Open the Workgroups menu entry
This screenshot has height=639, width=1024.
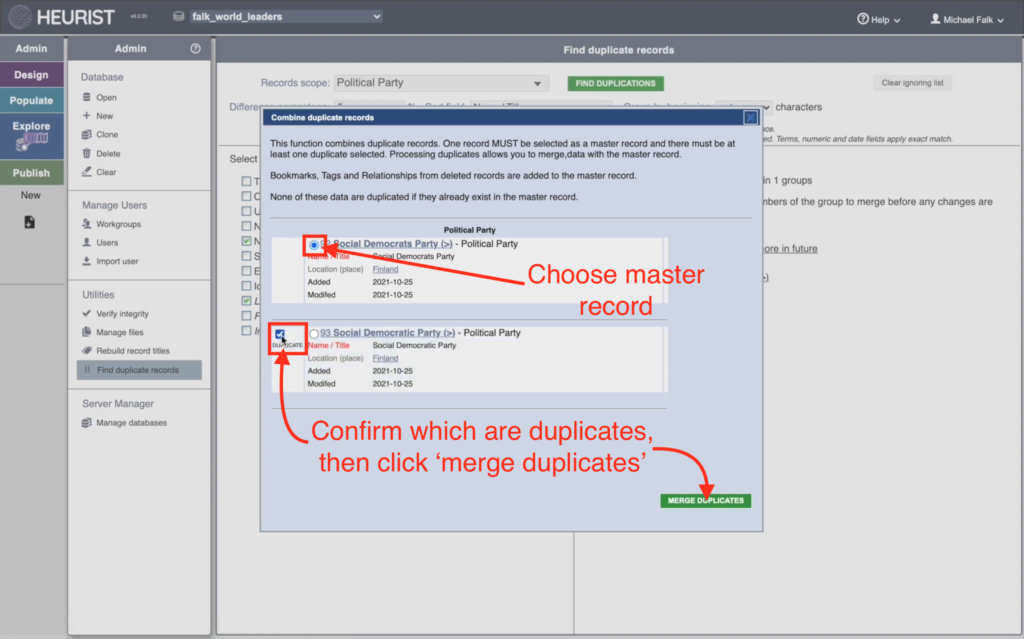[x=118, y=224]
